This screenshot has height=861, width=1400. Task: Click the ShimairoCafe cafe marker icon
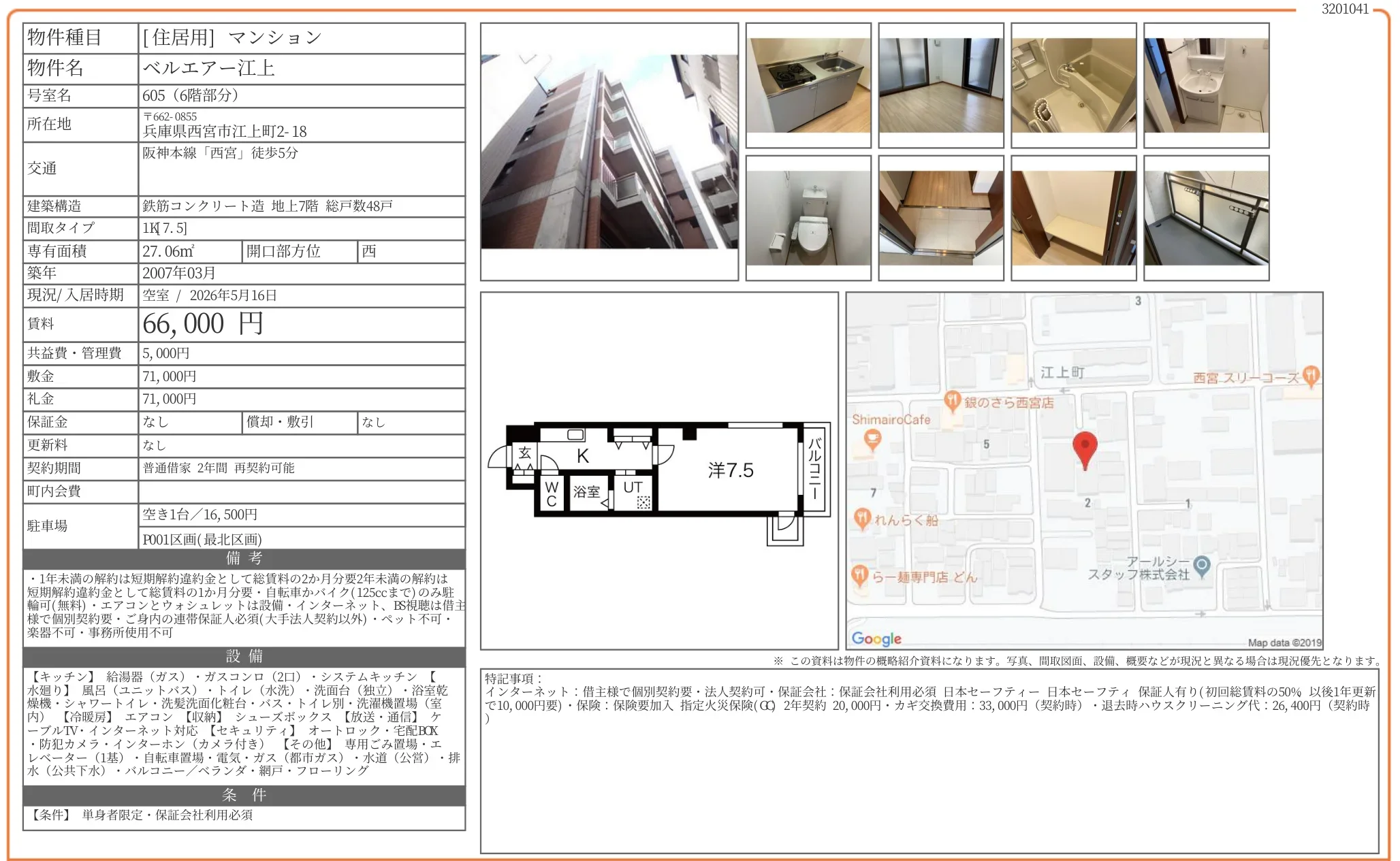tap(872, 439)
